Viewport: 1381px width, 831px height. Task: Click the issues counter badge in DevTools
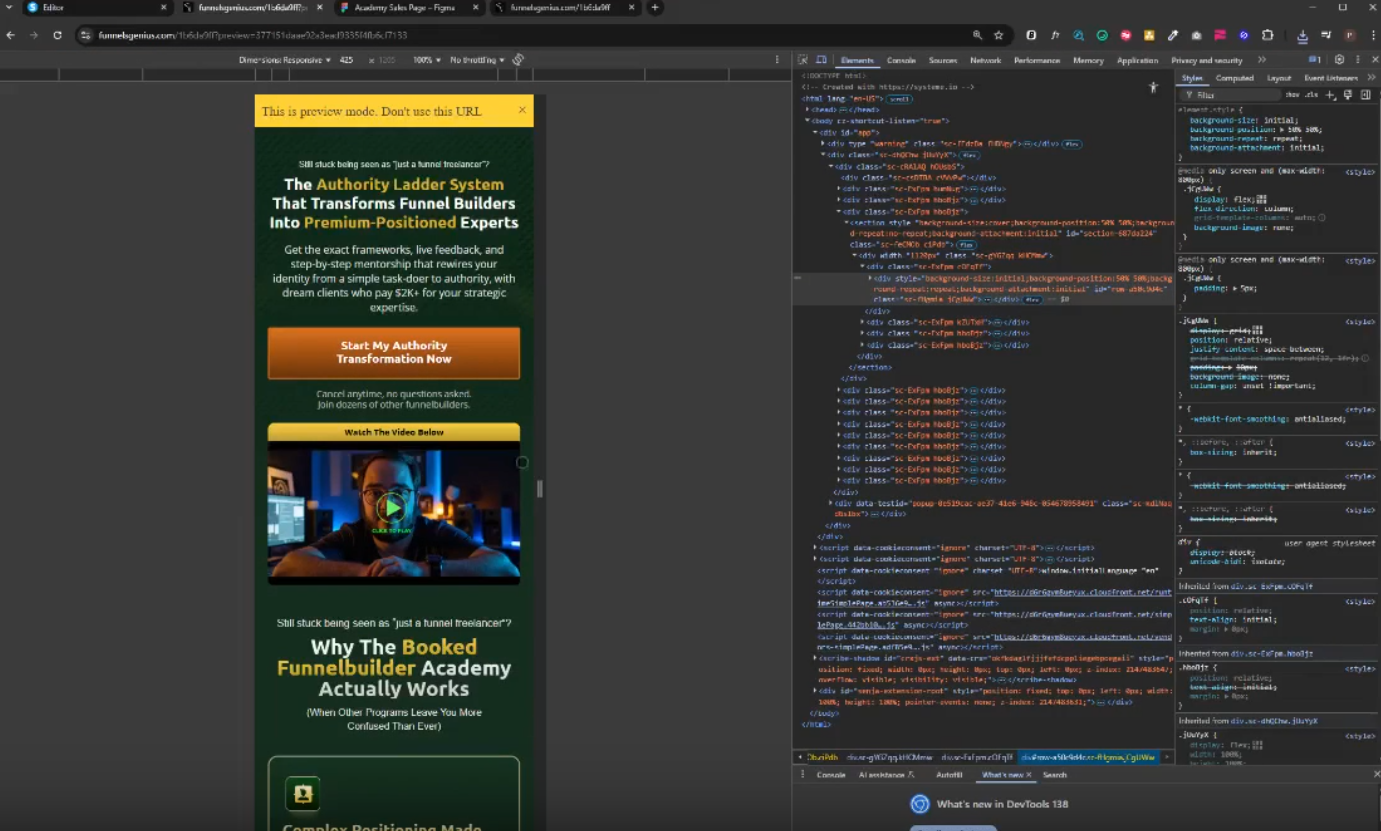pos(1314,60)
